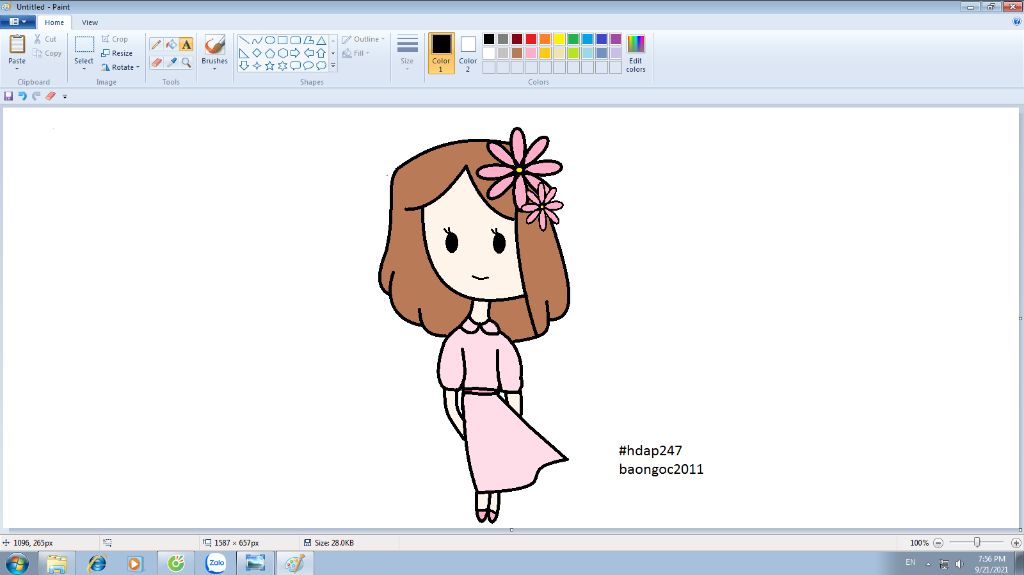Switch active slot to Color 2
The width and height of the screenshot is (1024, 575).
pos(468,52)
